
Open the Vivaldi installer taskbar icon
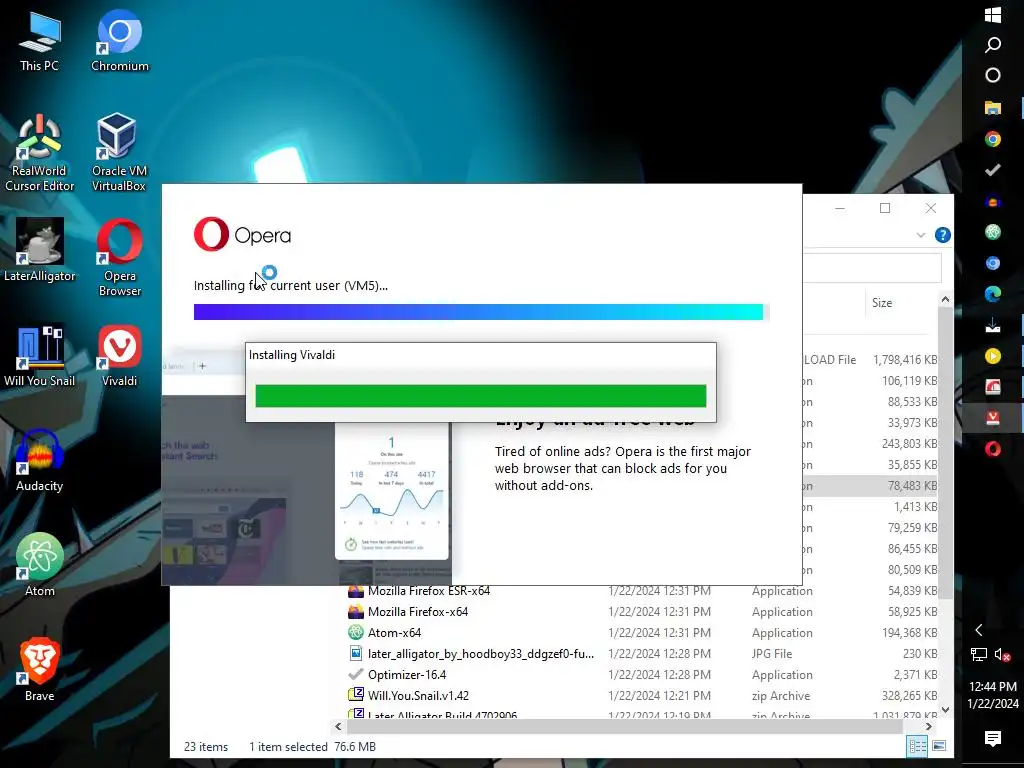tap(993, 418)
